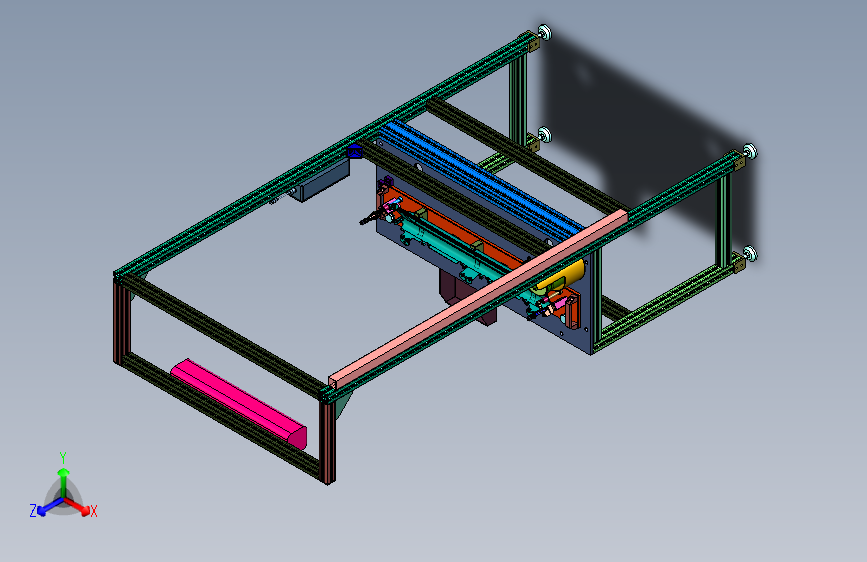Pick the small blue bracket beside the gray box

(x=354, y=151)
